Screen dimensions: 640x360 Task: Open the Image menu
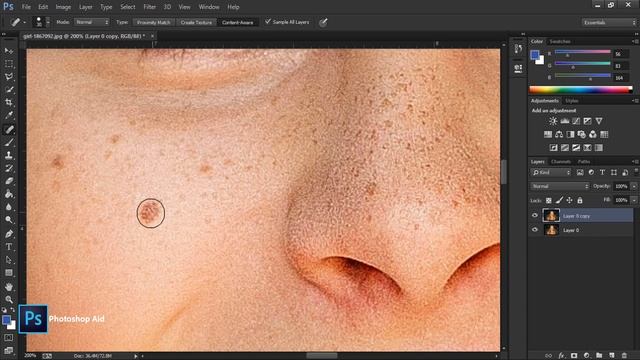click(63, 7)
